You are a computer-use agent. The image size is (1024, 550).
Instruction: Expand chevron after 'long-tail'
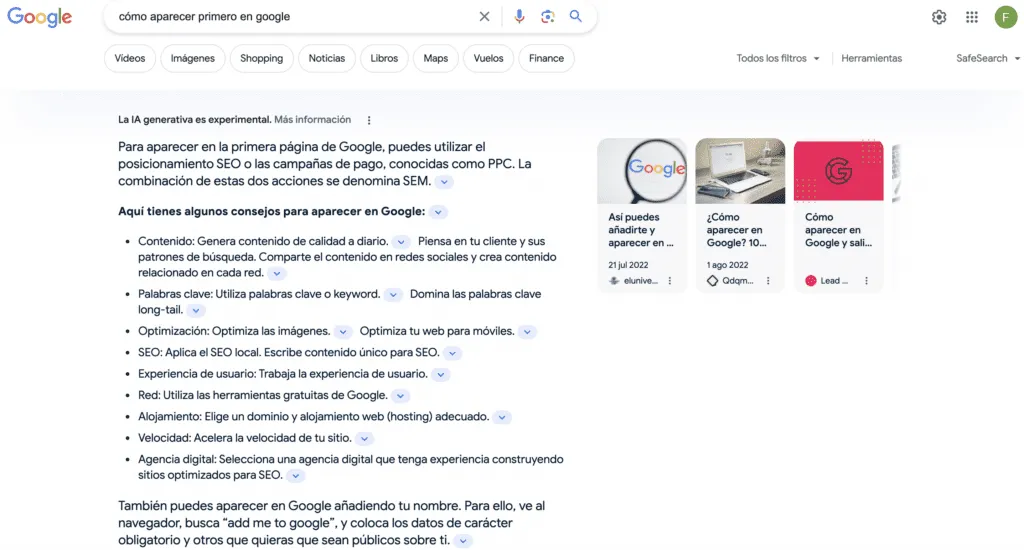tap(196, 310)
